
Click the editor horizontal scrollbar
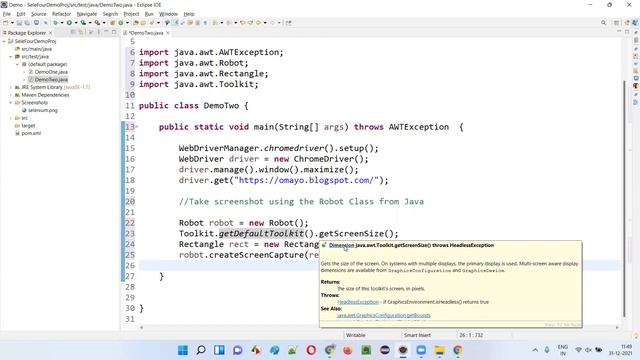[x=379, y=327]
